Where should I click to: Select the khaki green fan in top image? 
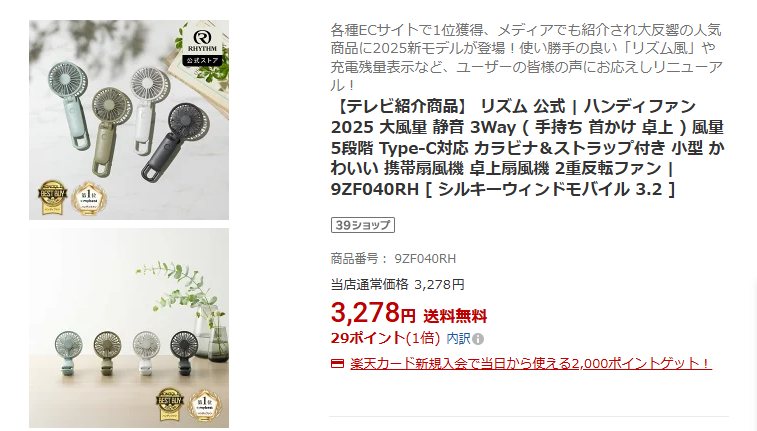coord(108,130)
